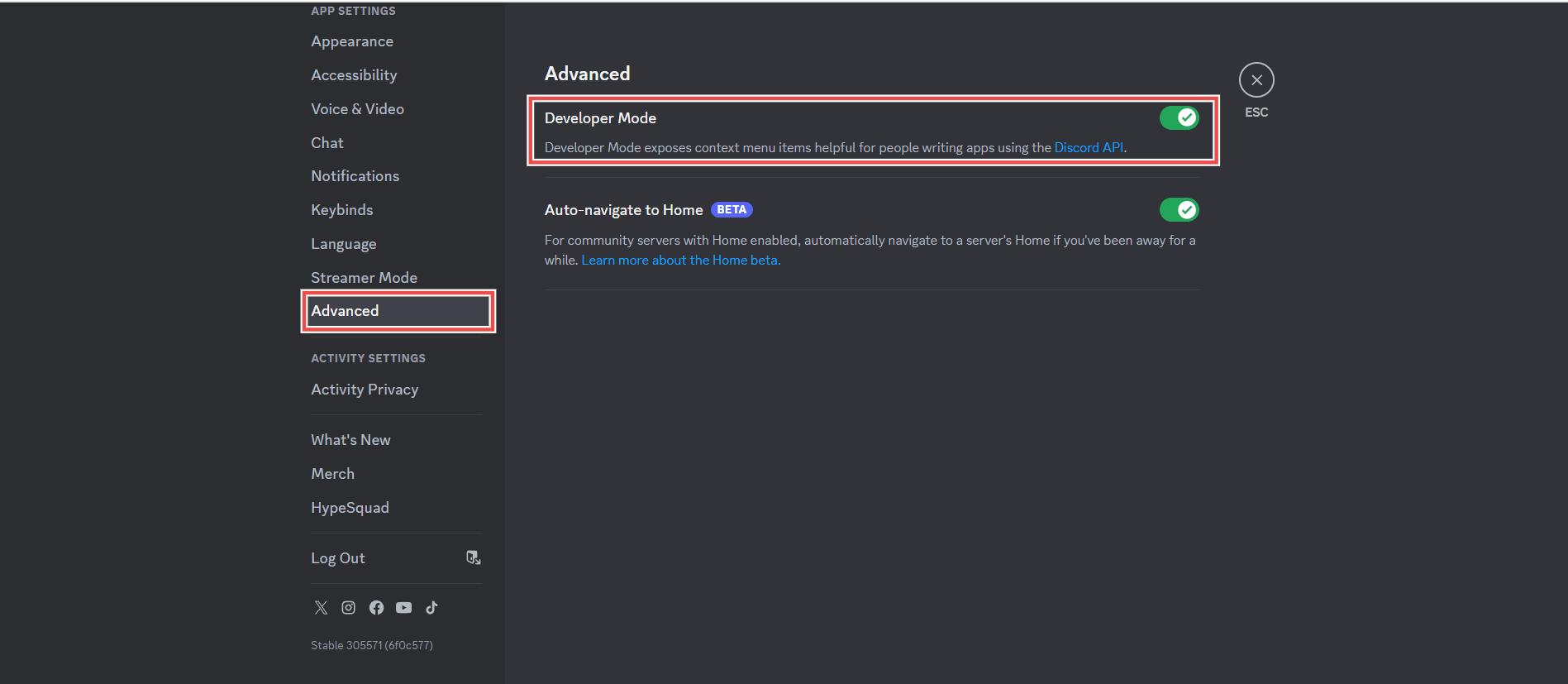
Task: Click Learn more about the Home beta
Action: pyautogui.click(x=680, y=259)
